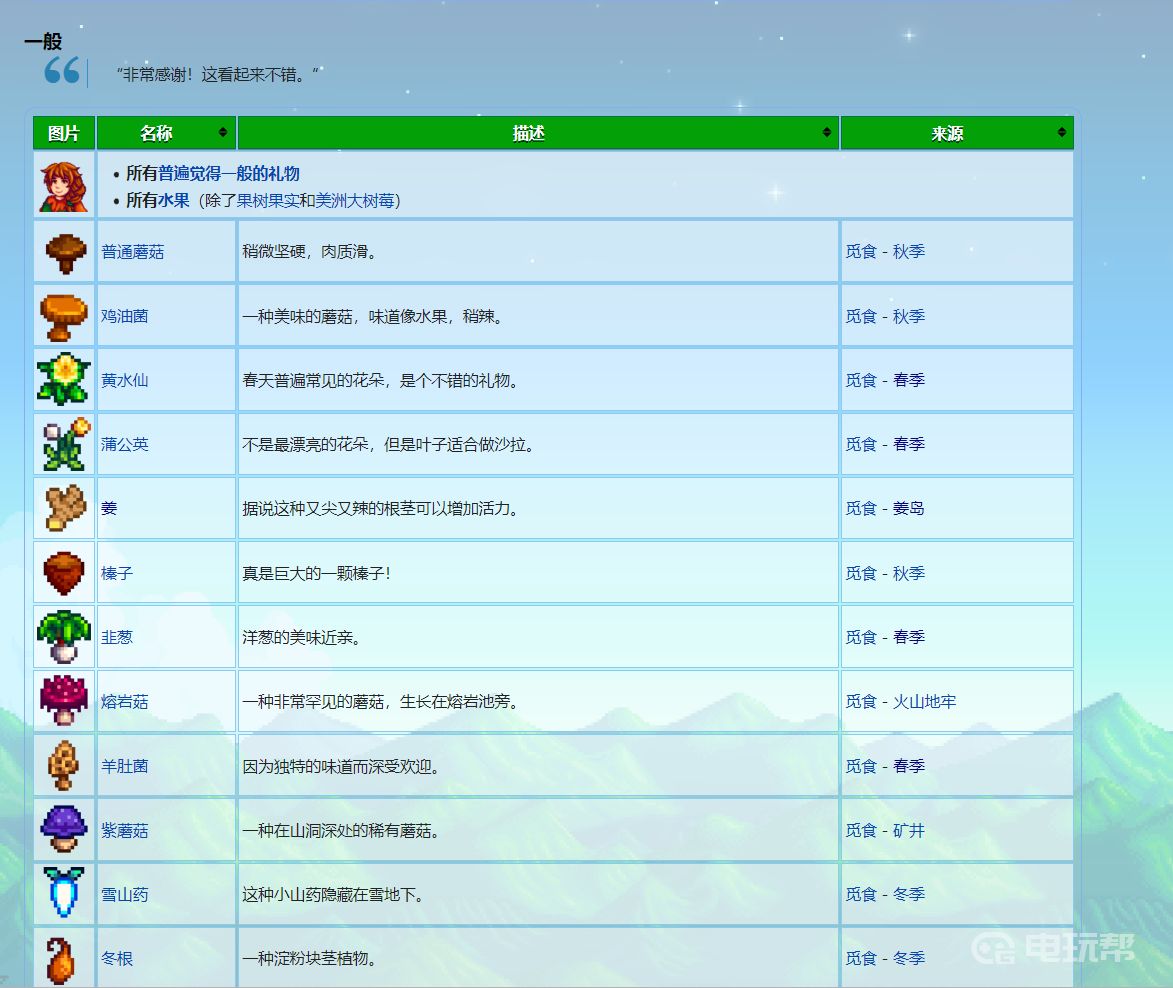Open the 冬根 name link
The image size is (1173, 988).
tap(117, 959)
